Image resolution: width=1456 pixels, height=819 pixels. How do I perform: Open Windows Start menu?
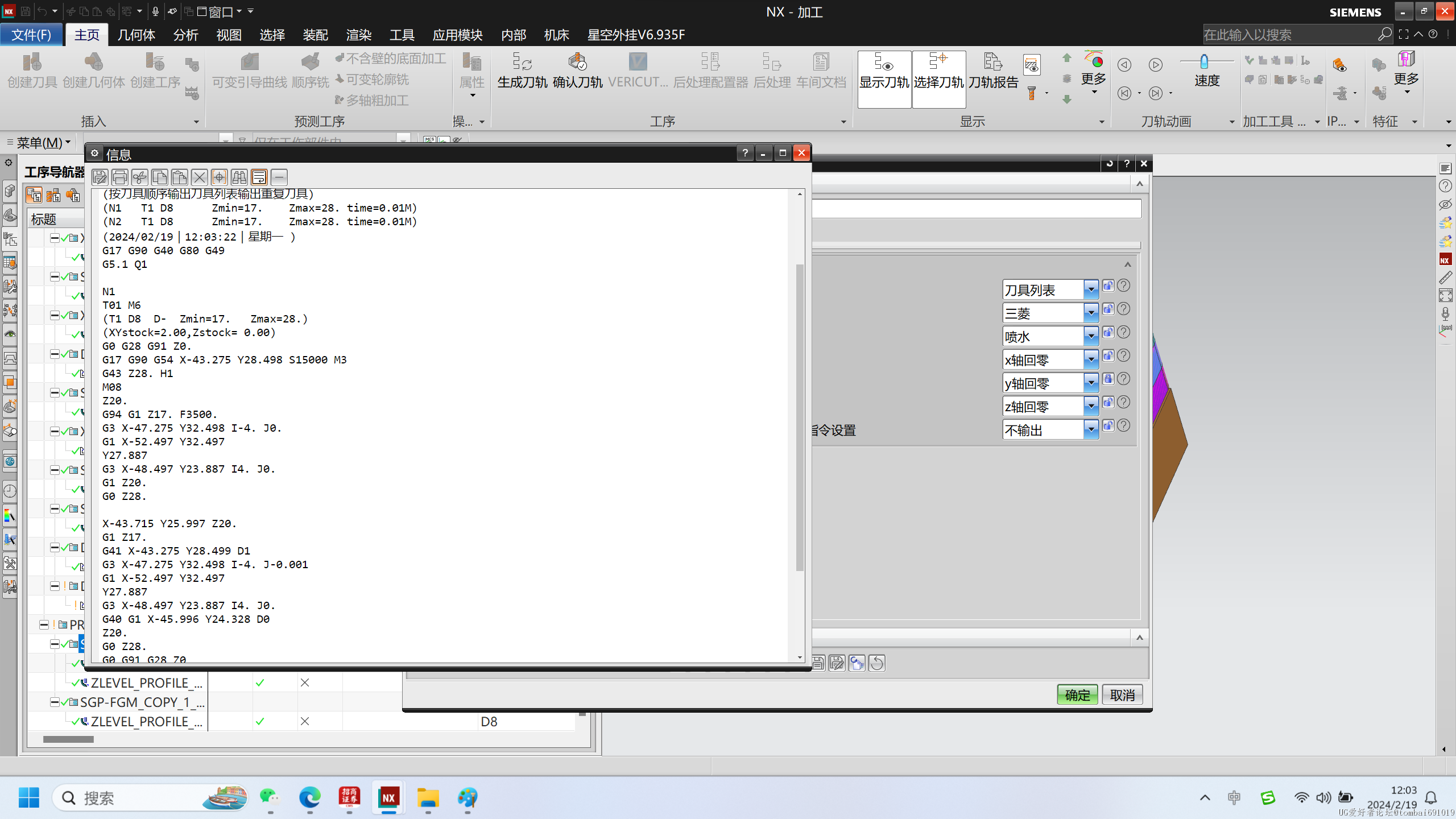coord(28,797)
